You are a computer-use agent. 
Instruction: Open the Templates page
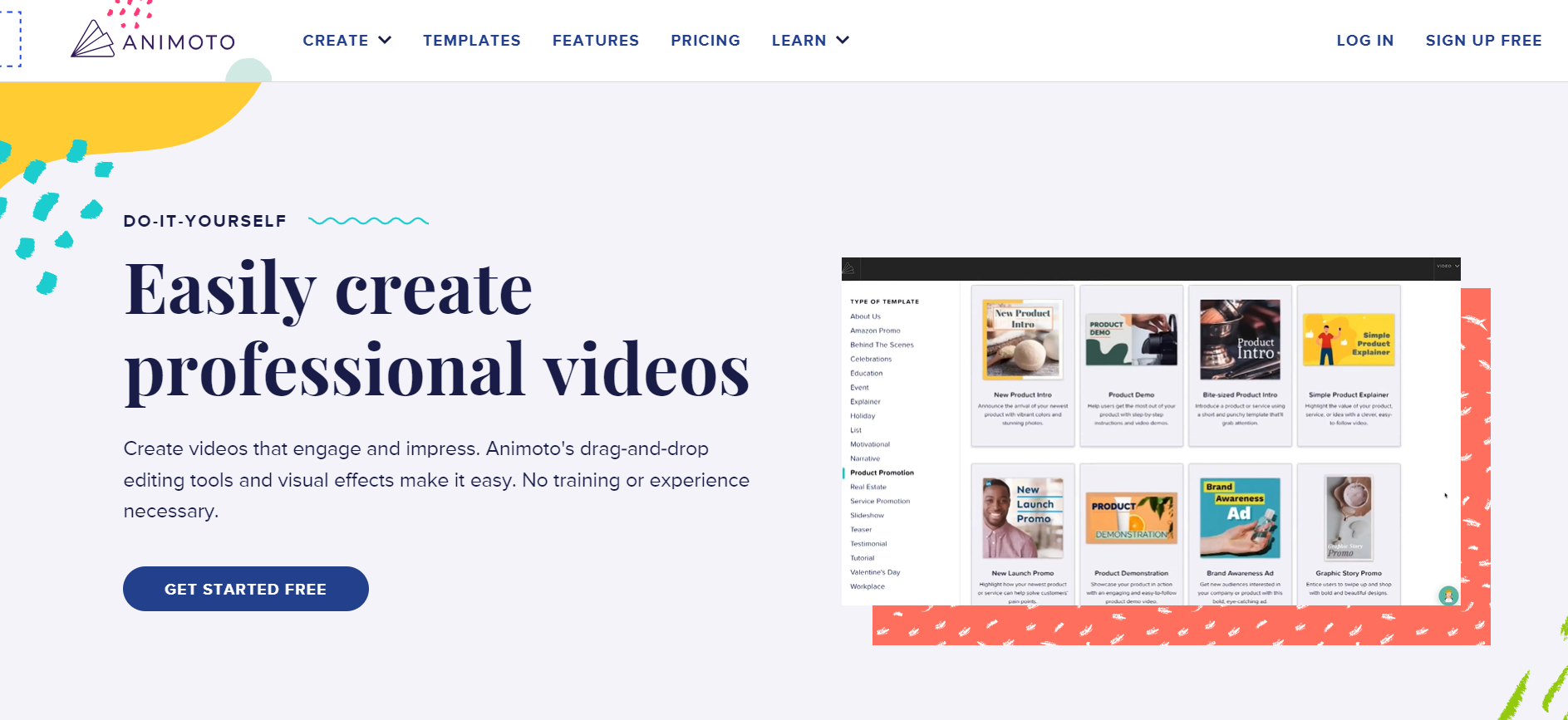471,41
